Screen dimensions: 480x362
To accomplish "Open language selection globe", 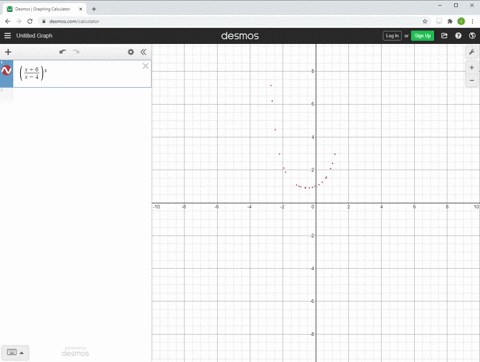I will (472, 36).
